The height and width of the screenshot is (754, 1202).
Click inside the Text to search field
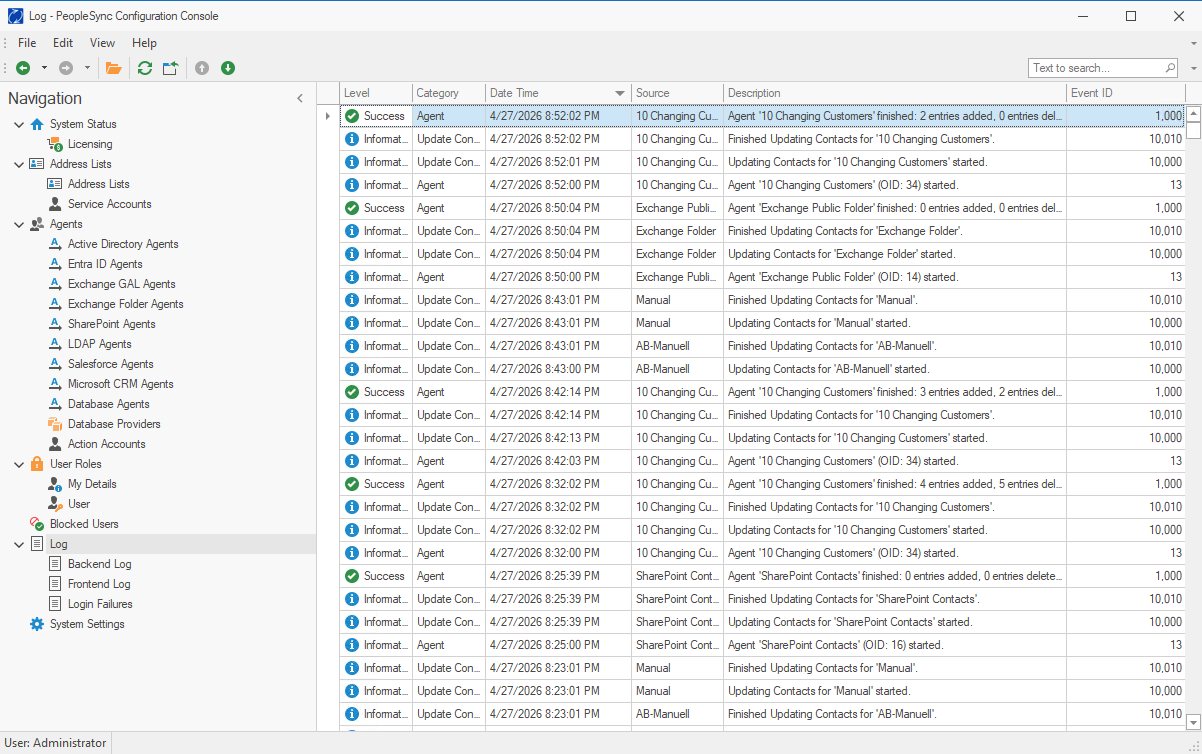point(1095,68)
